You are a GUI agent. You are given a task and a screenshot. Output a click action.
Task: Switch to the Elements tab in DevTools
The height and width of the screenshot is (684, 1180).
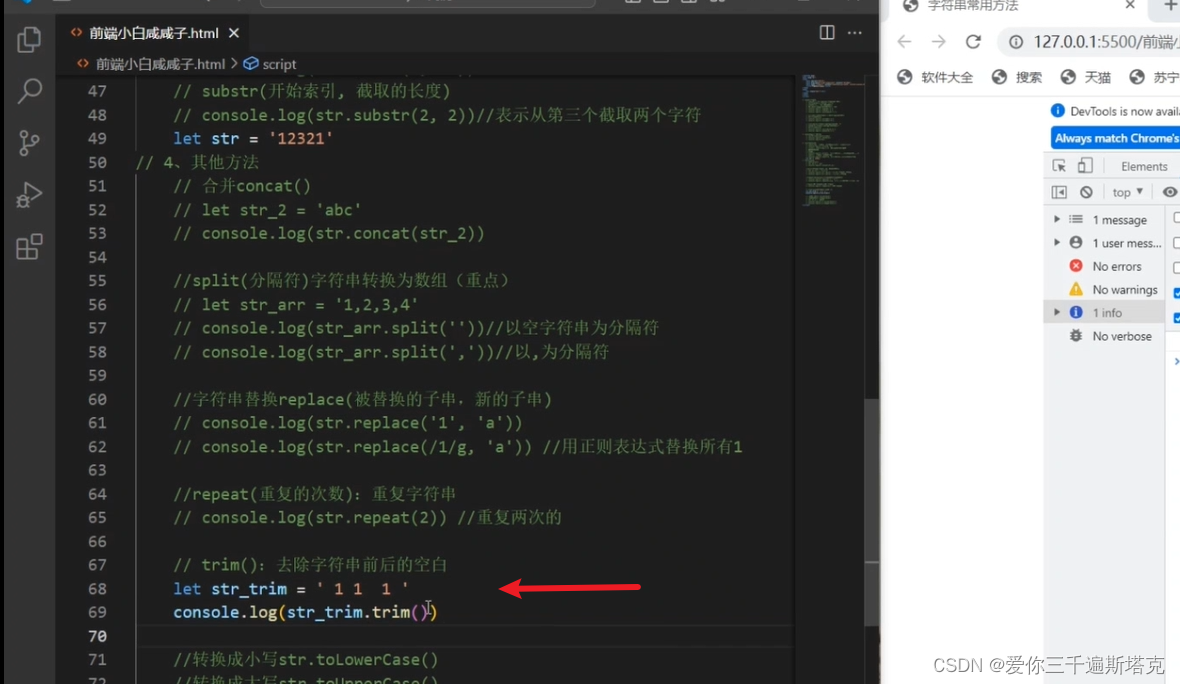pyautogui.click(x=1143, y=165)
